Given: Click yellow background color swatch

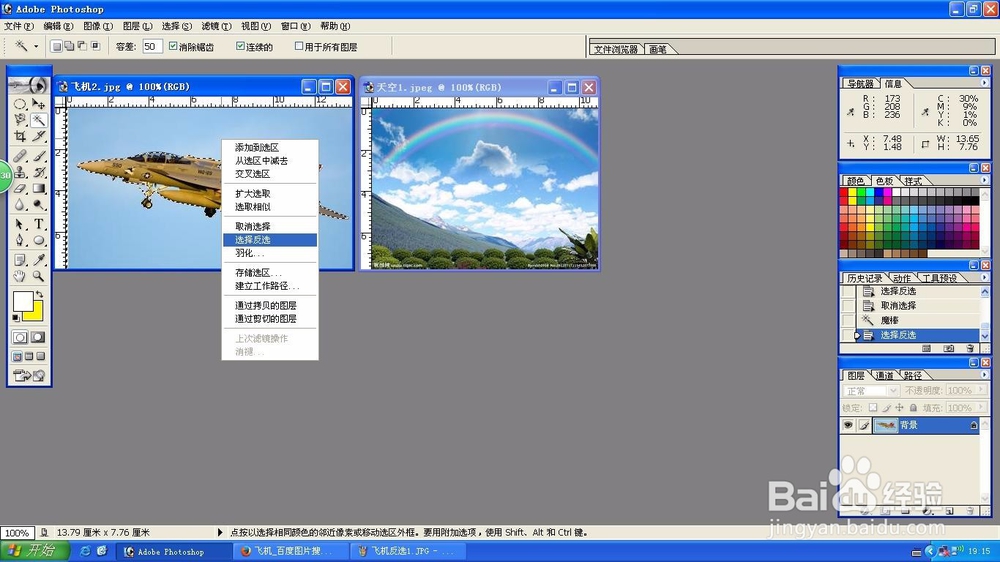Looking at the screenshot, I should coord(36,314).
